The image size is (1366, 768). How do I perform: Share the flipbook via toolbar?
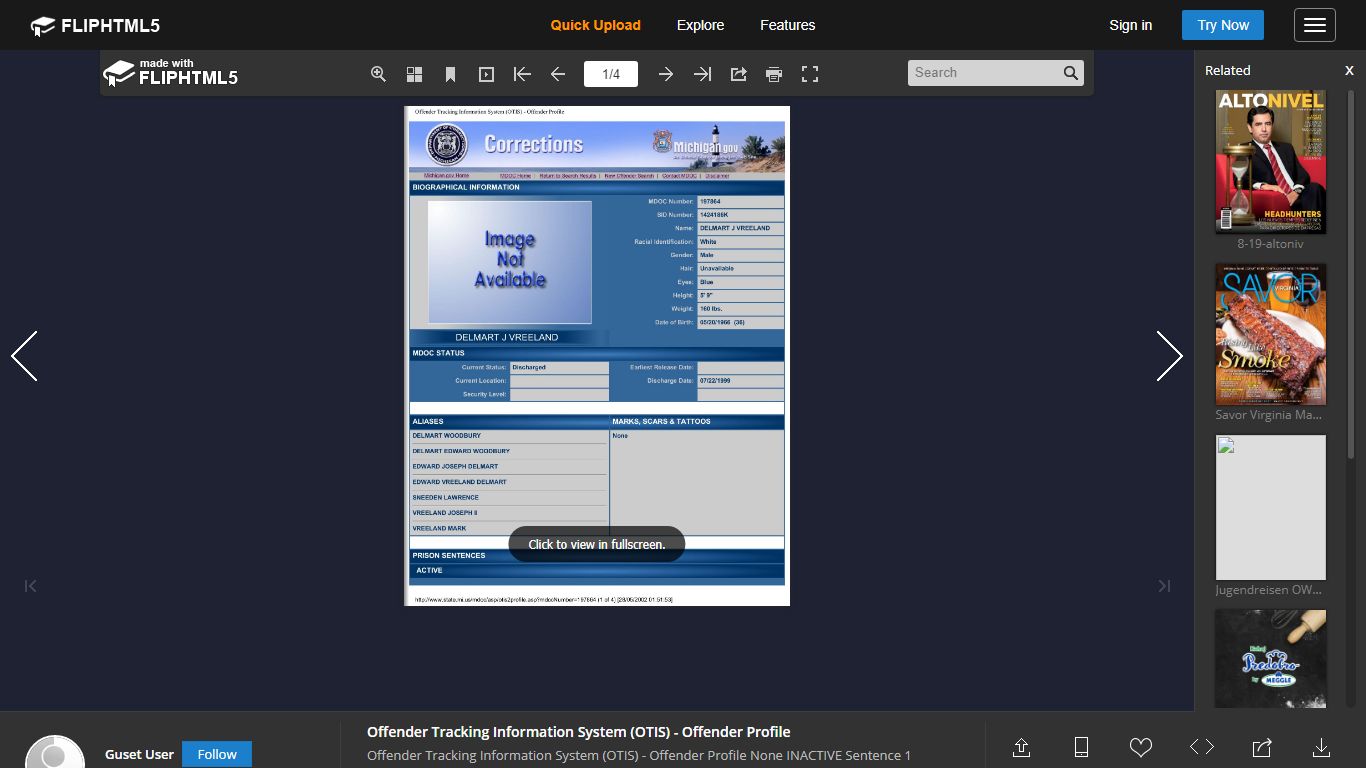click(738, 74)
